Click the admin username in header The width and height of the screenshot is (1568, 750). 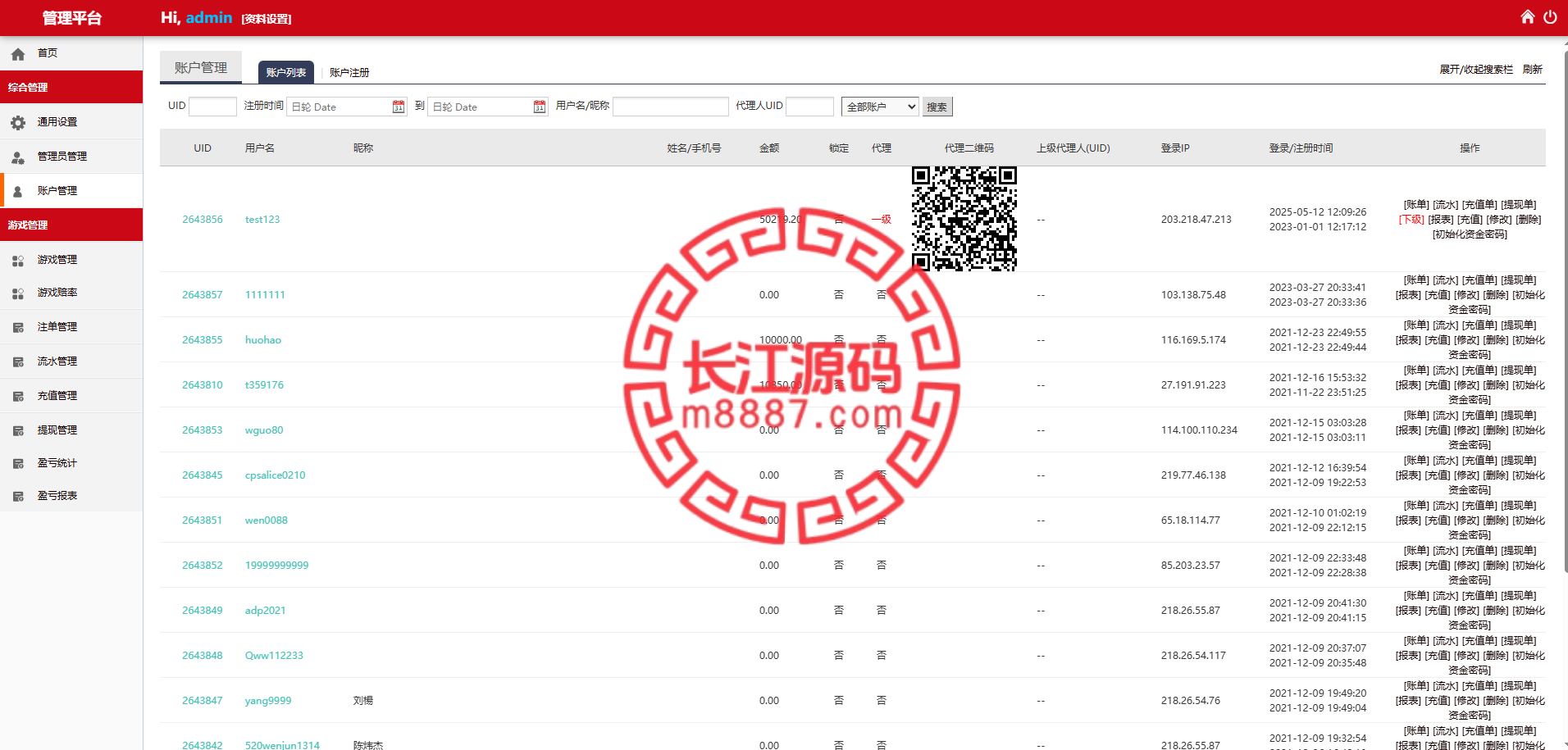pyautogui.click(x=209, y=17)
